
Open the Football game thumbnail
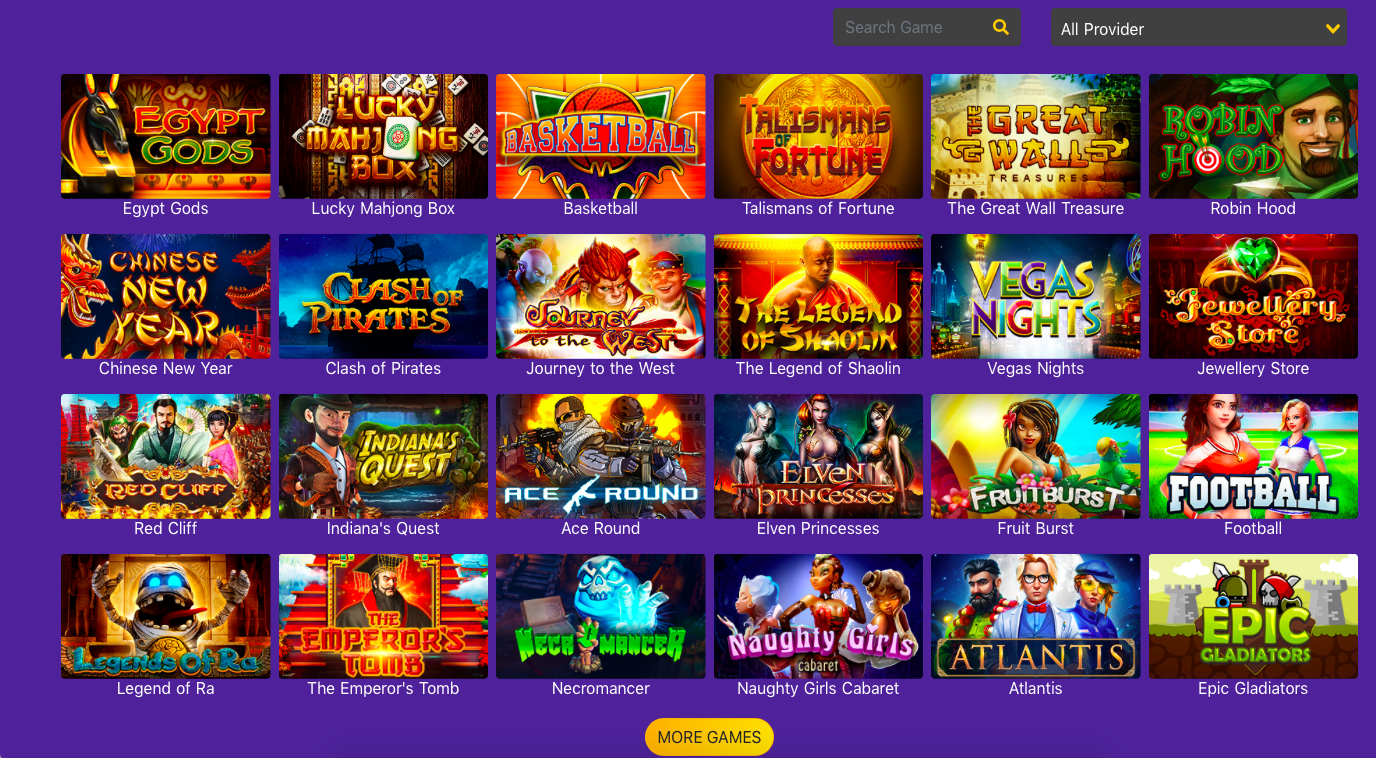(x=1253, y=456)
